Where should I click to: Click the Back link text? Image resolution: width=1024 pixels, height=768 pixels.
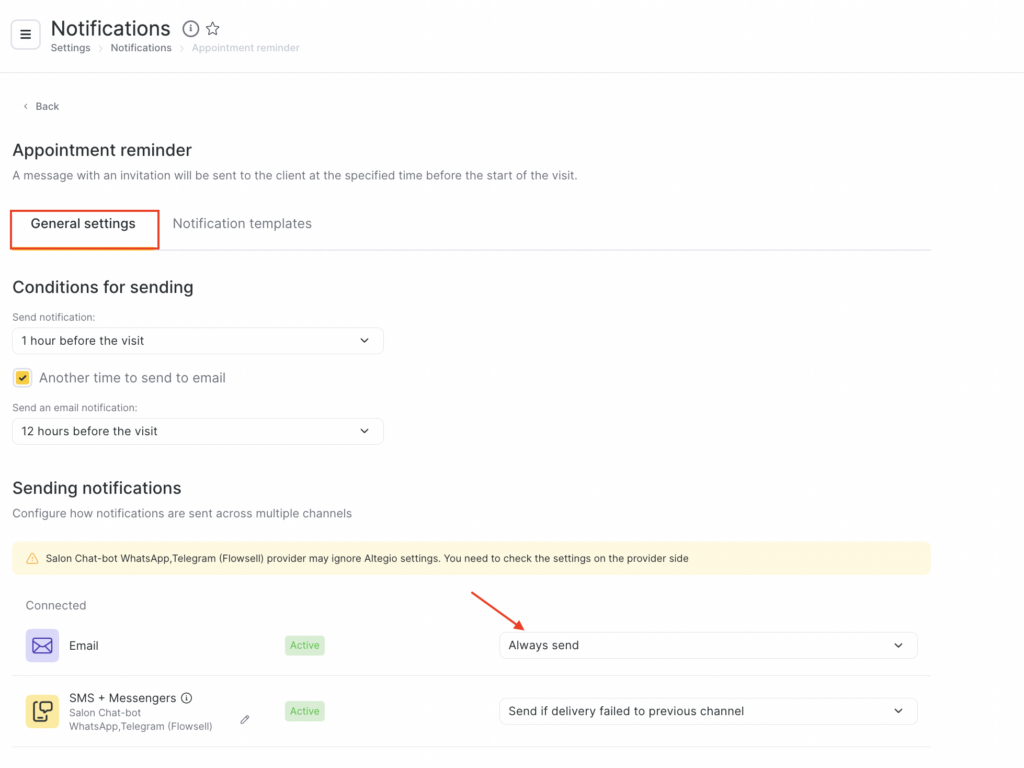(47, 106)
